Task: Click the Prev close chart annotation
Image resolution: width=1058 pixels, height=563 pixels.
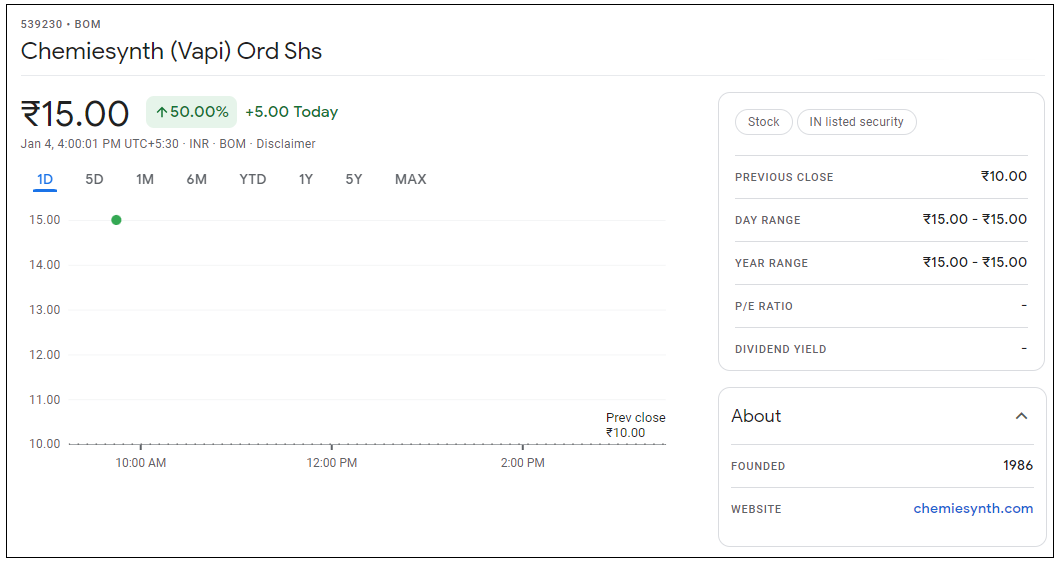Action: click(x=636, y=425)
